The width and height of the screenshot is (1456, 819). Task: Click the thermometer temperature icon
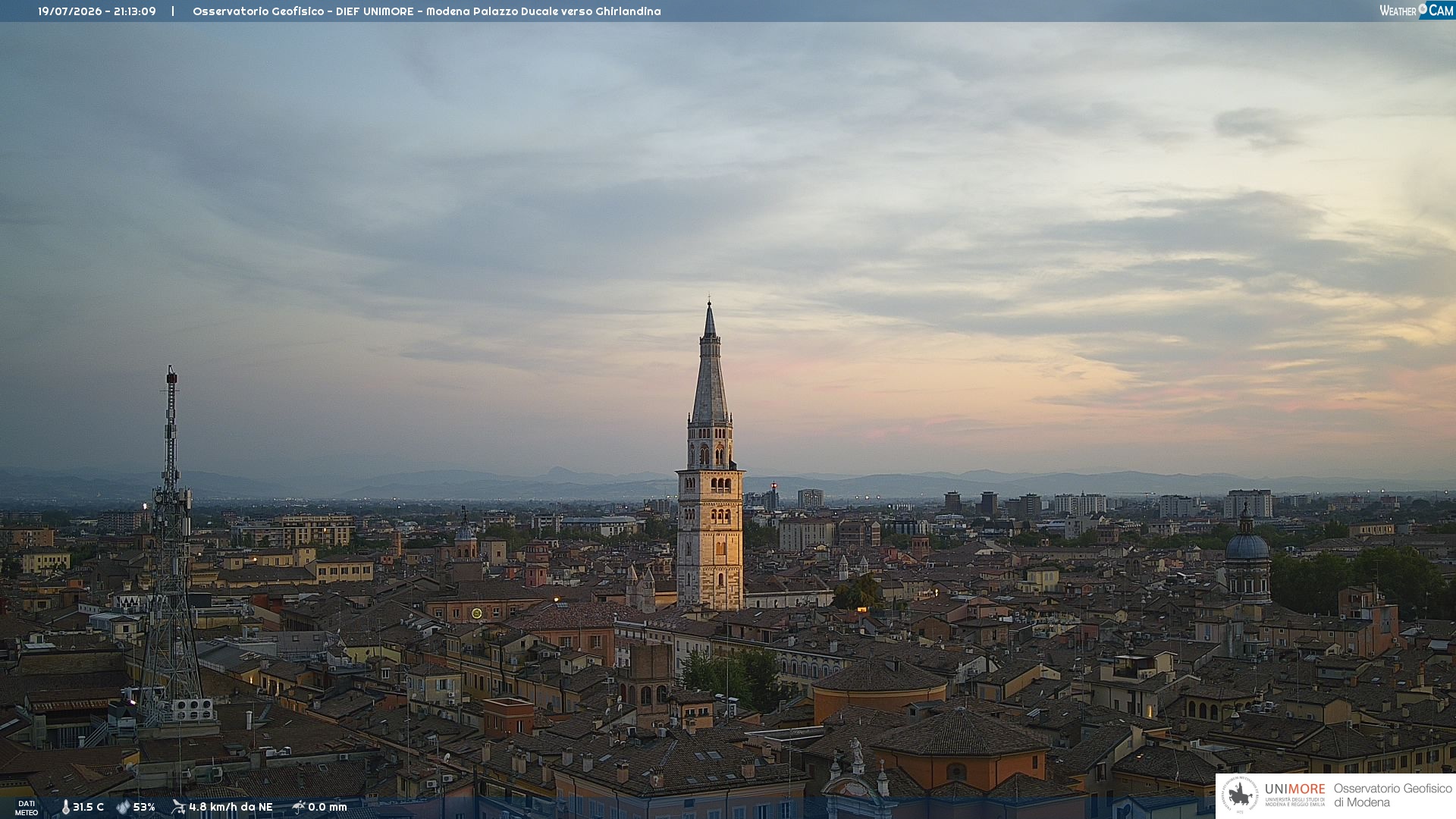(x=65, y=807)
